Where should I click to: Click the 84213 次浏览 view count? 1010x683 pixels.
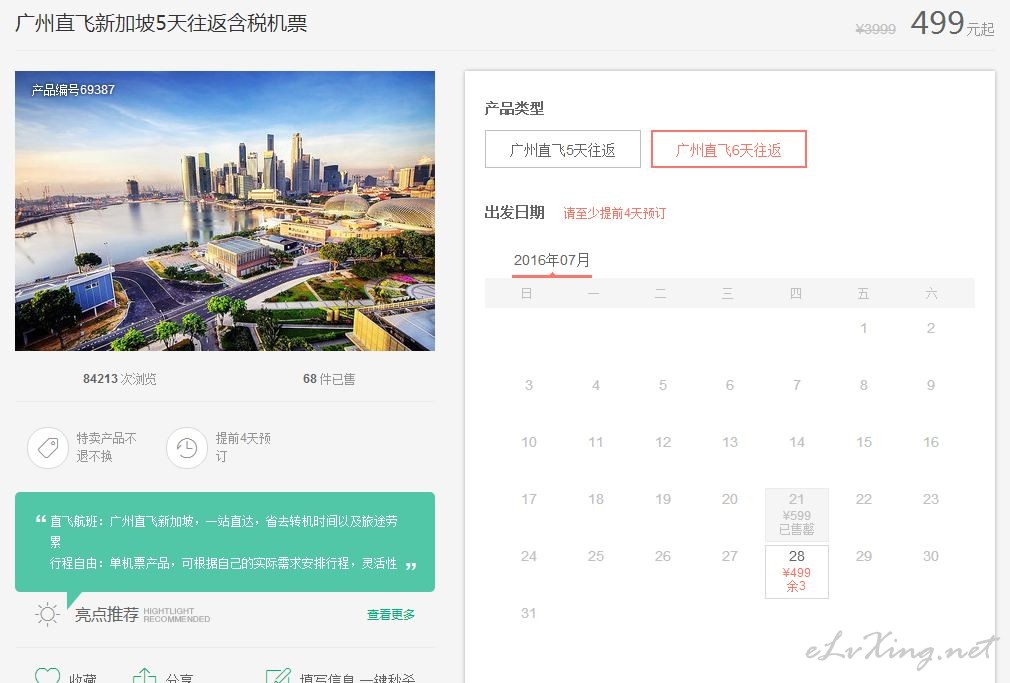120,379
